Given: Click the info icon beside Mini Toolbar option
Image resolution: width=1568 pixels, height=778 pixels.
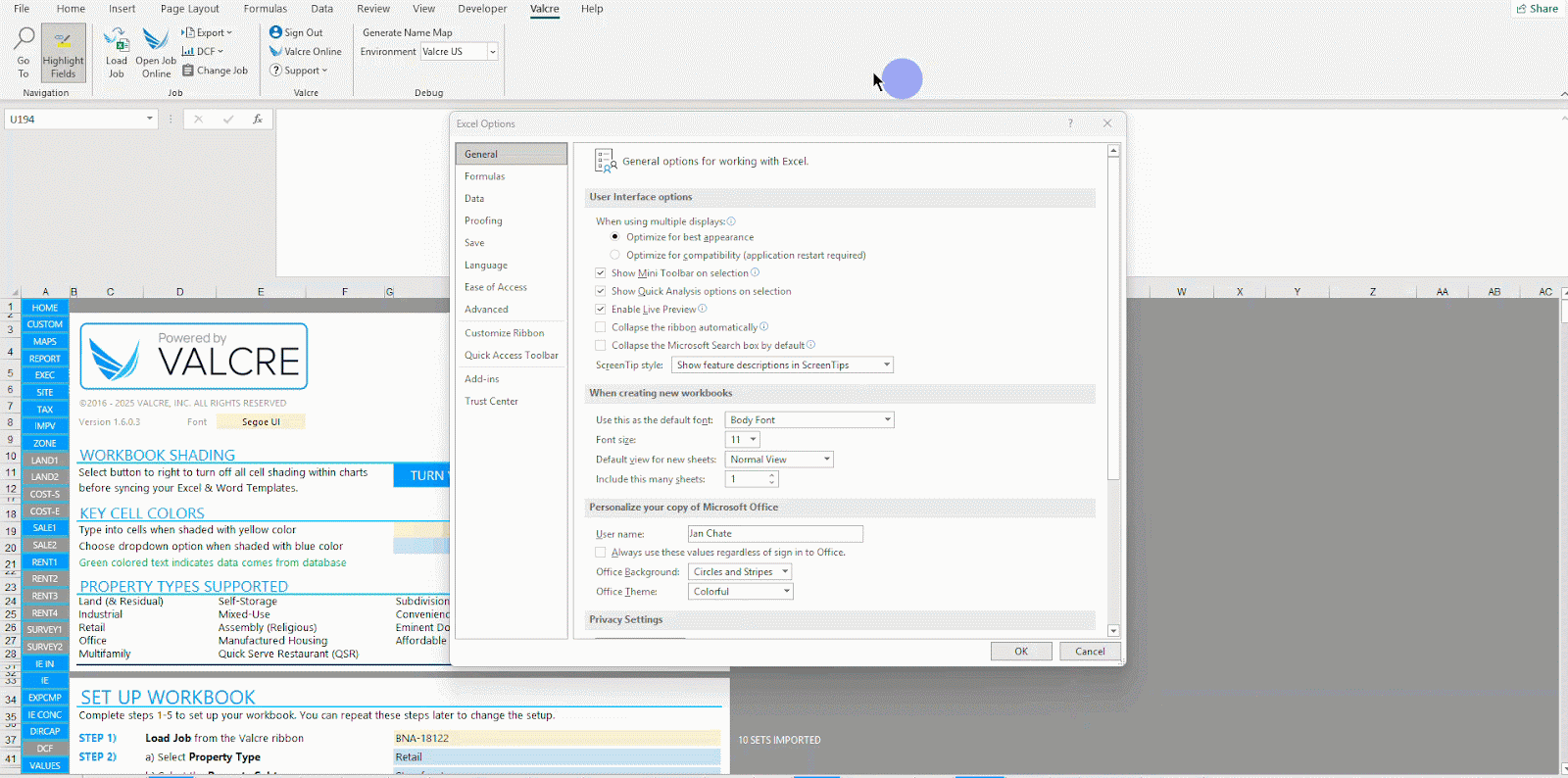Looking at the screenshot, I should pyautogui.click(x=755, y=272).
